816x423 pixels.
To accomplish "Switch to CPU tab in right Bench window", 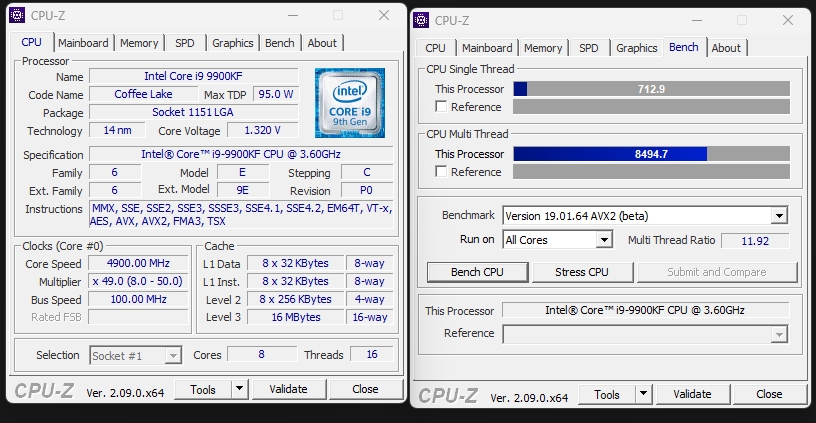I will [x=436, y=48].
